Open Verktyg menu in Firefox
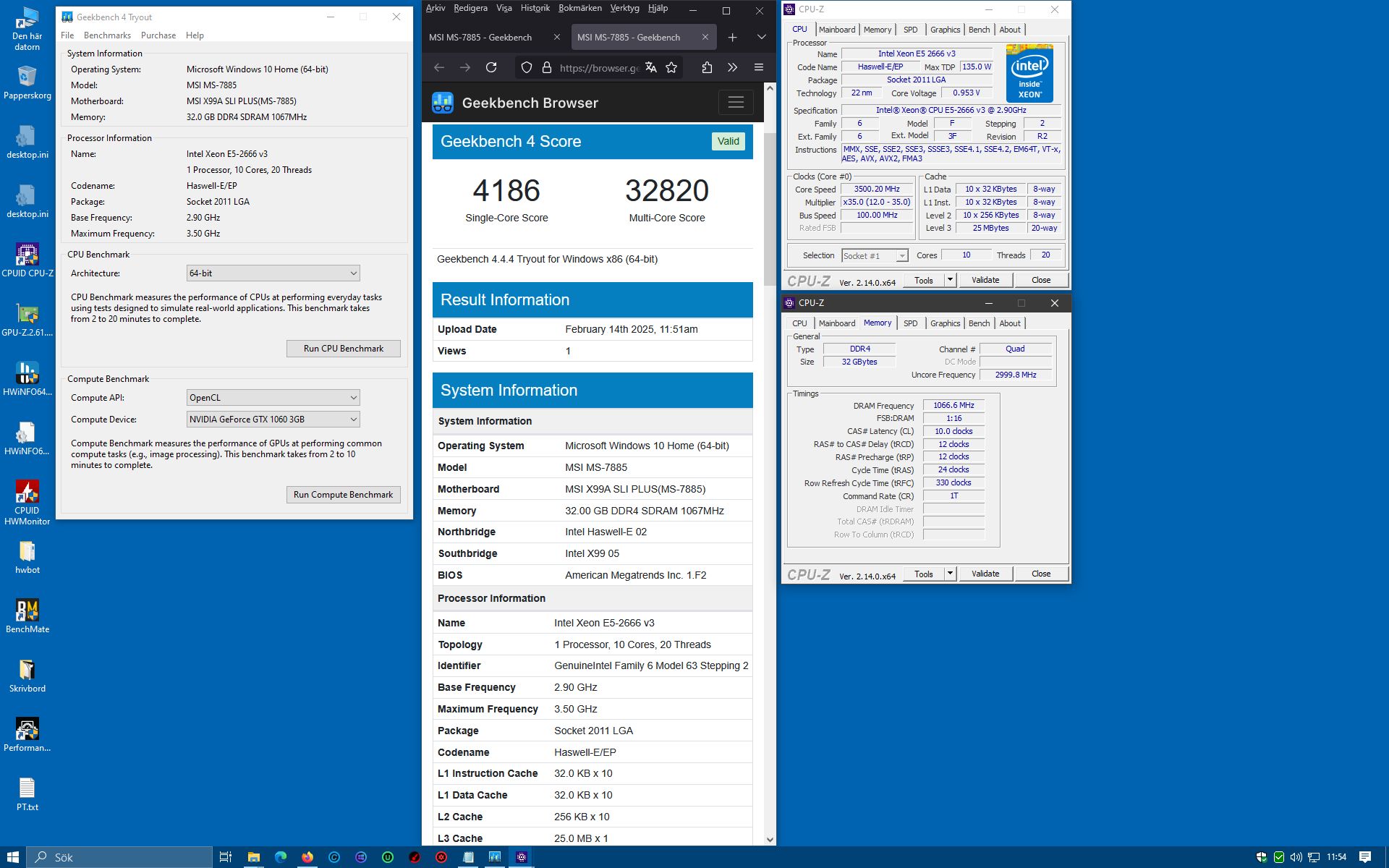1389x868 pixels. (625, 8)
